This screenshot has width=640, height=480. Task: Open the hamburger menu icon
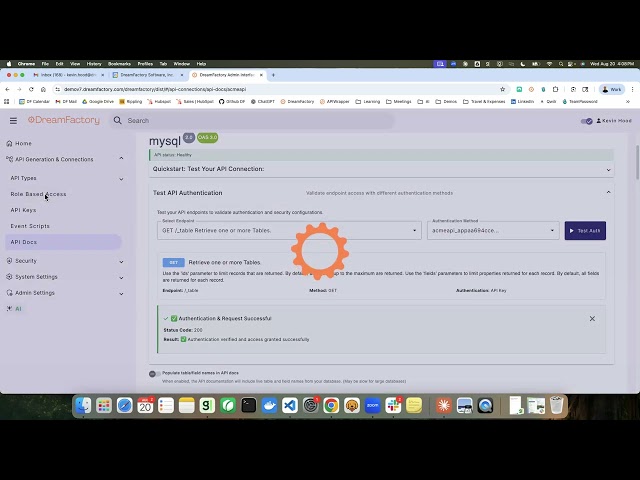(x=13, y=120)
